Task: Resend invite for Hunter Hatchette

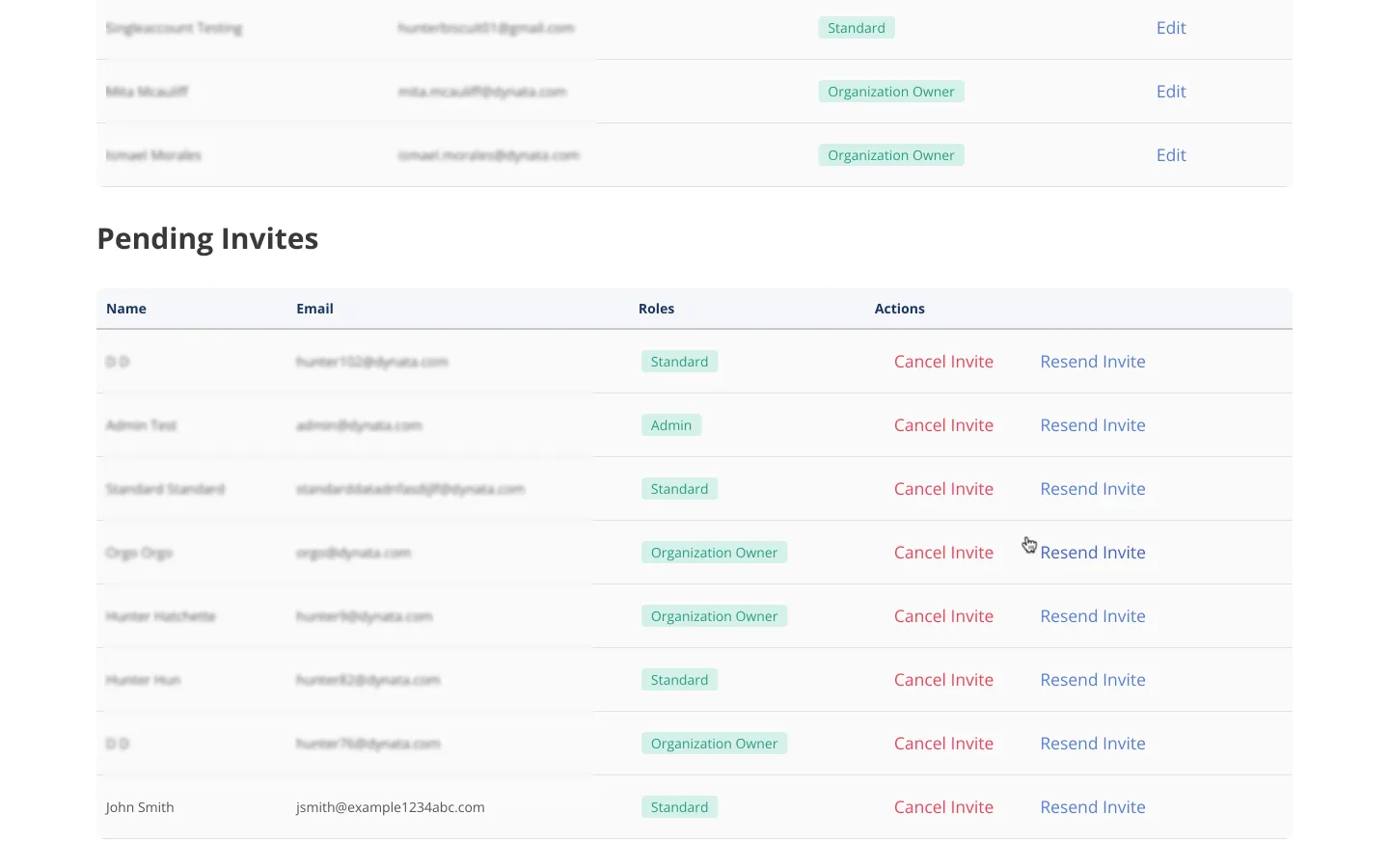Action: click(1092, 616)
